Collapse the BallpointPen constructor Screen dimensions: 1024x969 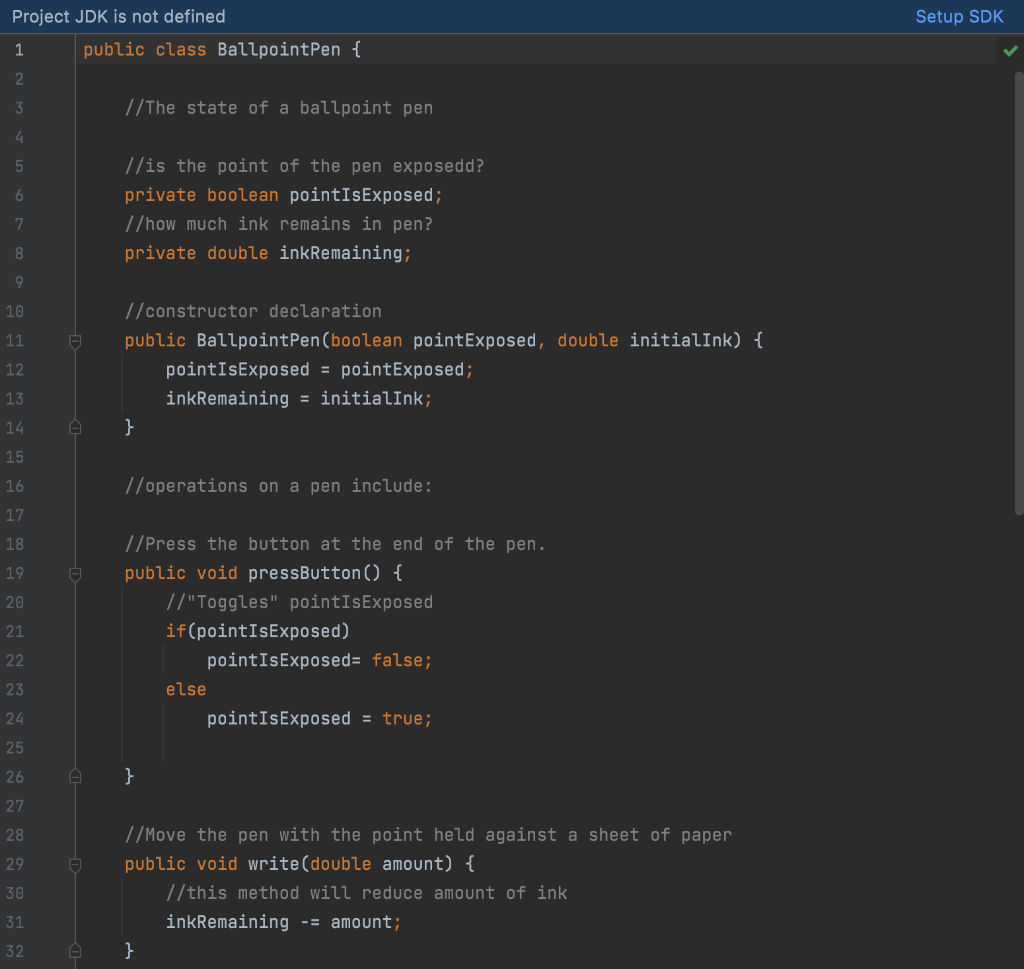pos(74,340)
